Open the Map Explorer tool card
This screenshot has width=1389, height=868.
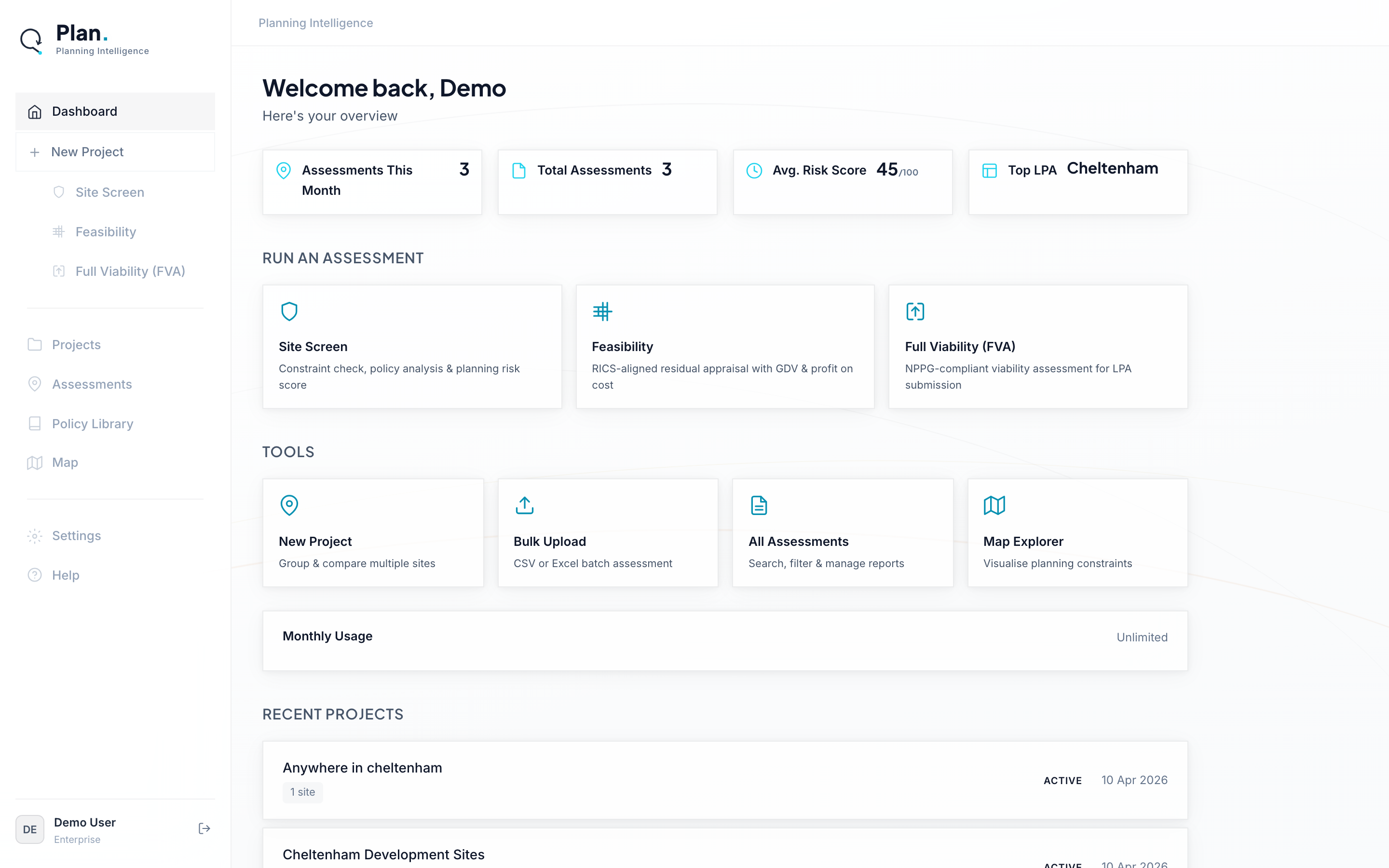1077,533
